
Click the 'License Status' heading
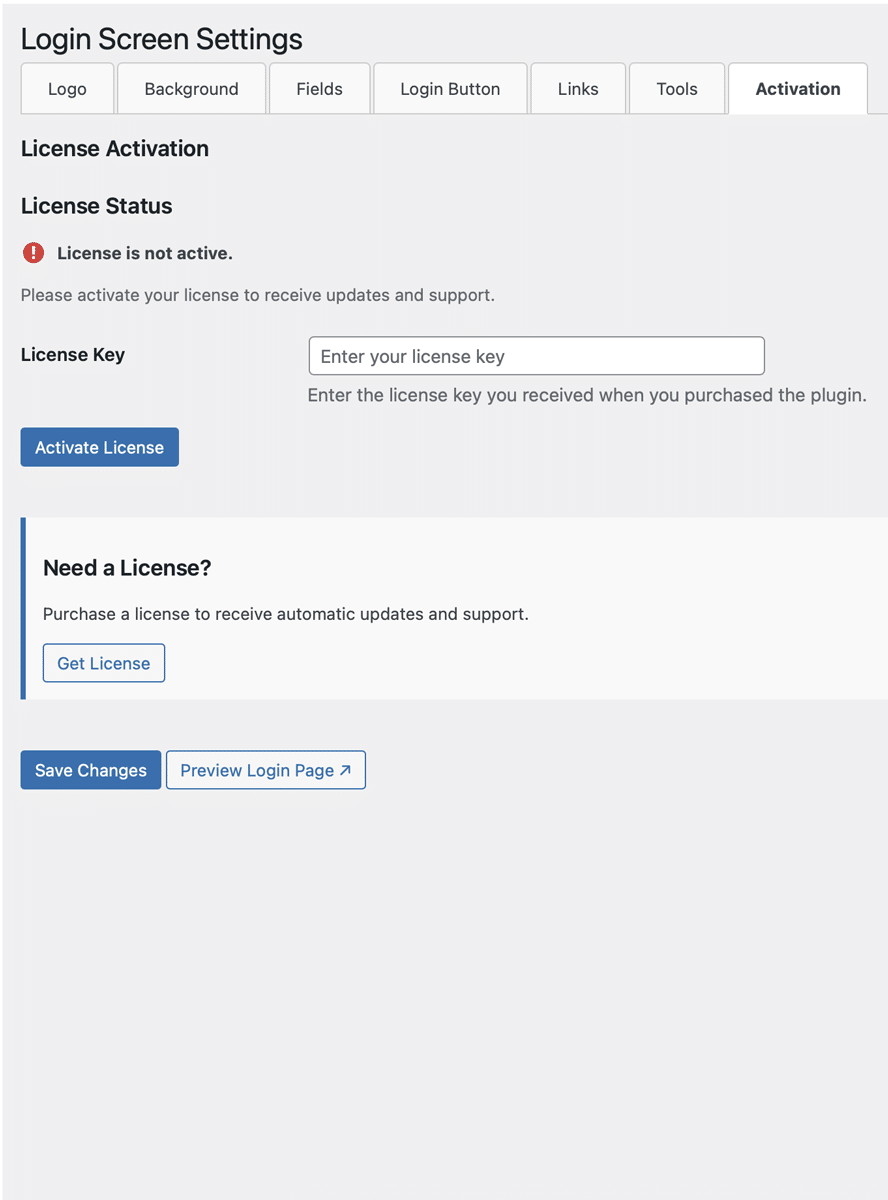coord(97,206)
